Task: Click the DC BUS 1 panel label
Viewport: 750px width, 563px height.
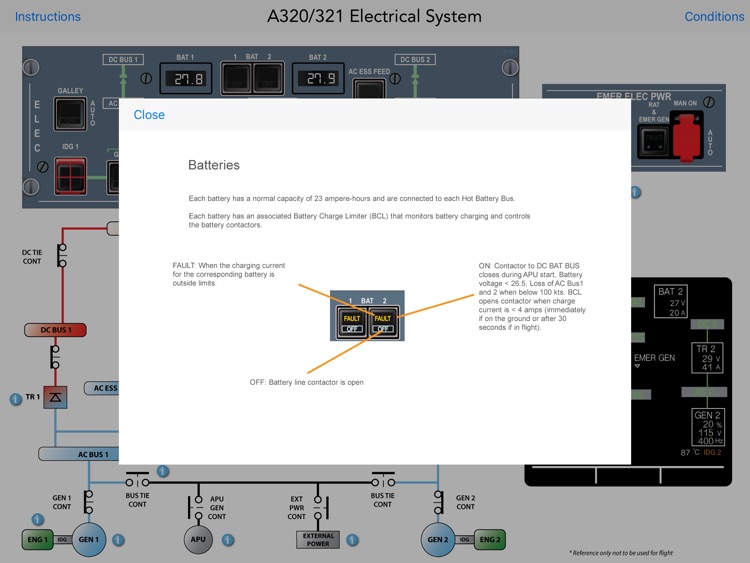Action: (123, 59)
